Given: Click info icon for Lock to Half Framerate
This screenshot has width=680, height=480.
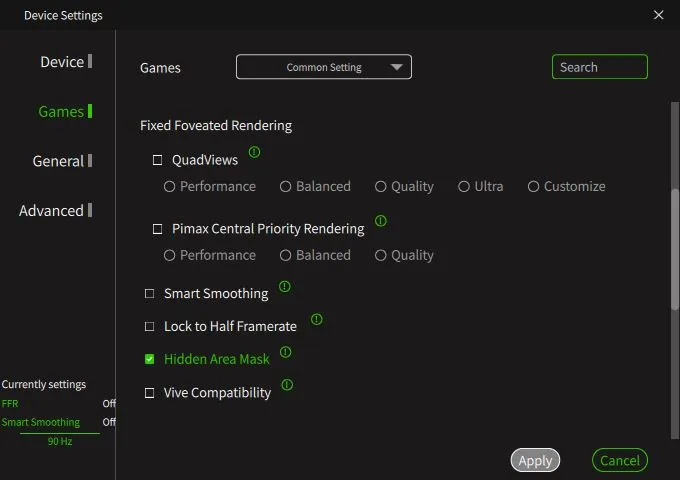Looking at the screenshot, I should pyautogui.click(x=316, y=320).
